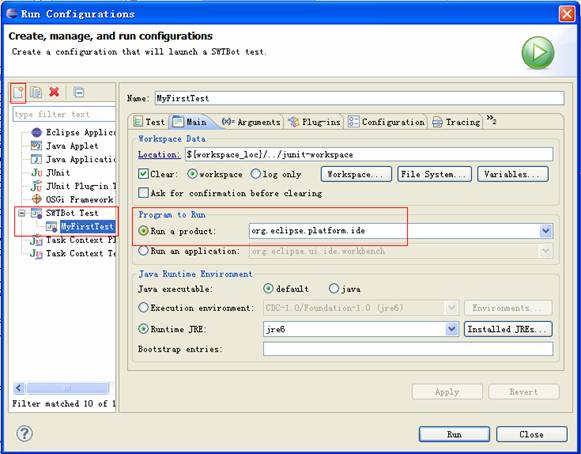Click the OSGi Framework icon
The width and height of the screenshot is (581, 454).
coord(37,199)
